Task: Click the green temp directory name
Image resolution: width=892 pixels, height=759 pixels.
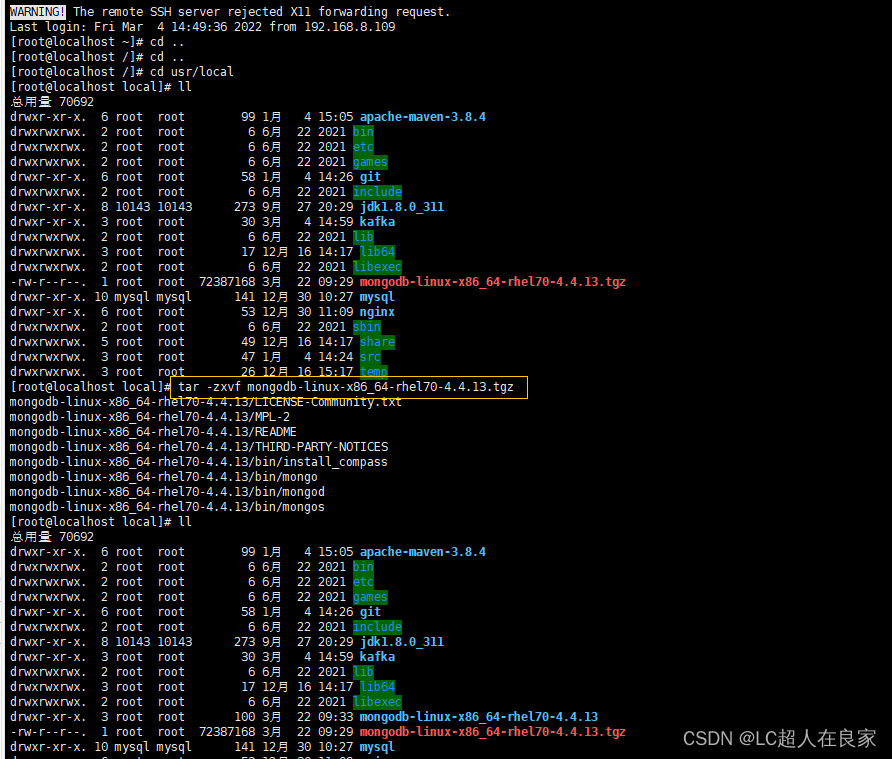Action: point(374,372)
